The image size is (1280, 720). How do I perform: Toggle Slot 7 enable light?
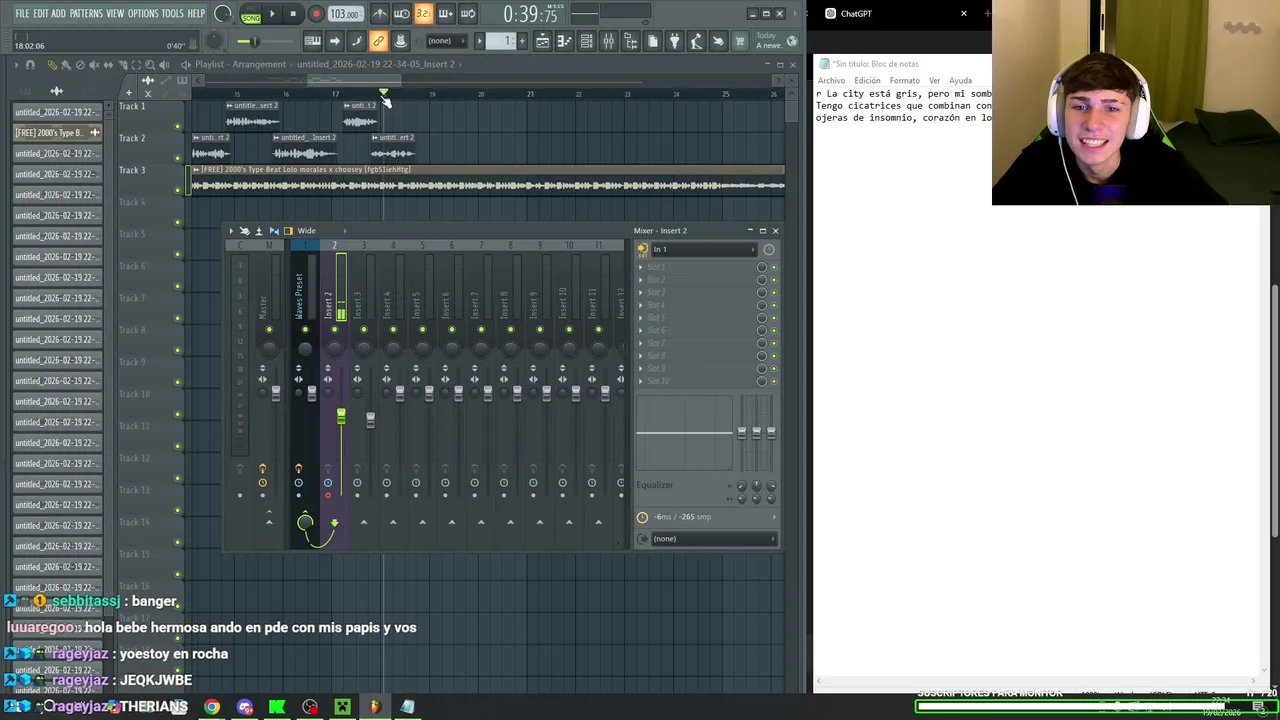pyautogui.click(x=773, y=343)
